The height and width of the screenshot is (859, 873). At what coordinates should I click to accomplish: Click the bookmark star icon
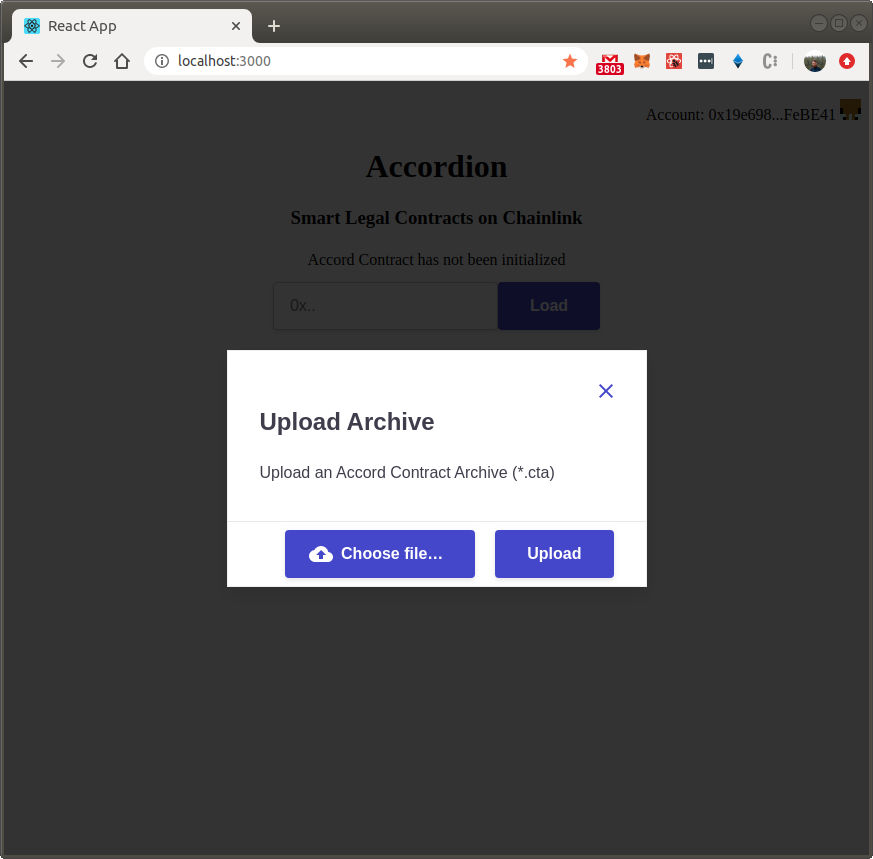tap(570, 61)
